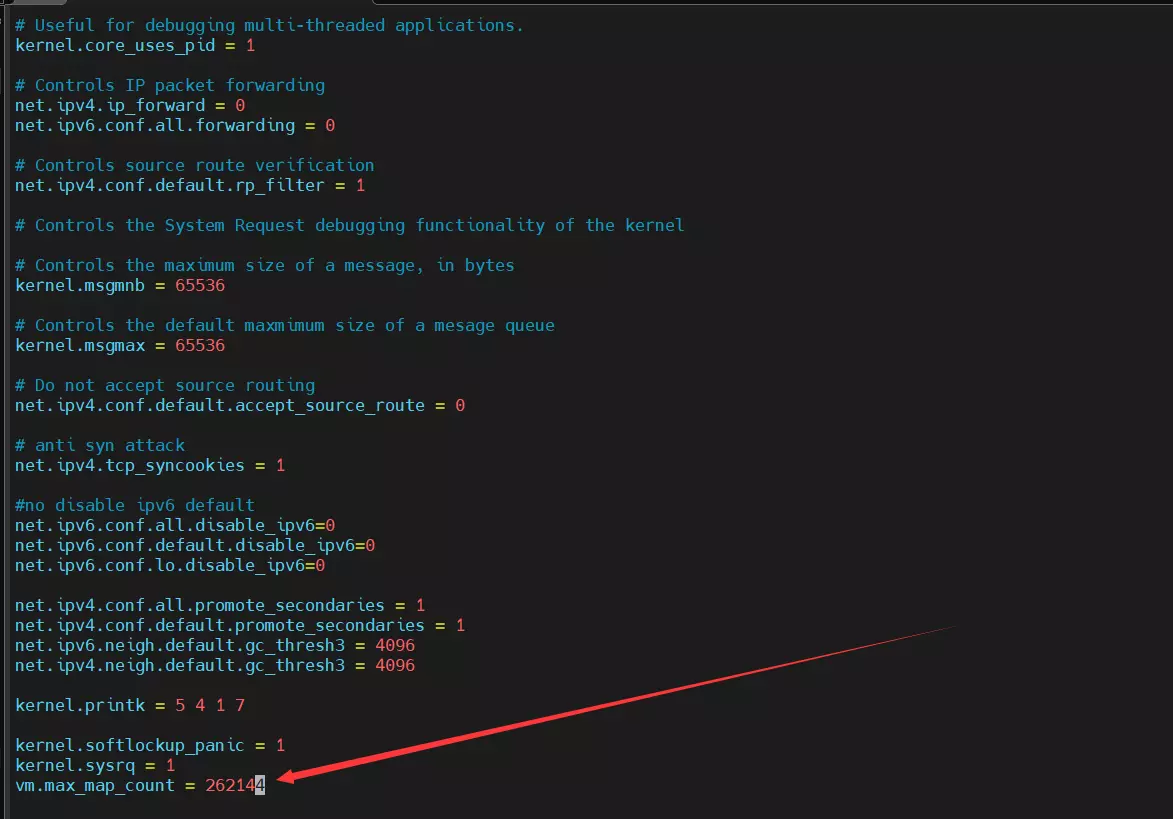Click the "Controls IP packet forwarding" comment
Screen dimensions: 1173x819
point(170,86)
